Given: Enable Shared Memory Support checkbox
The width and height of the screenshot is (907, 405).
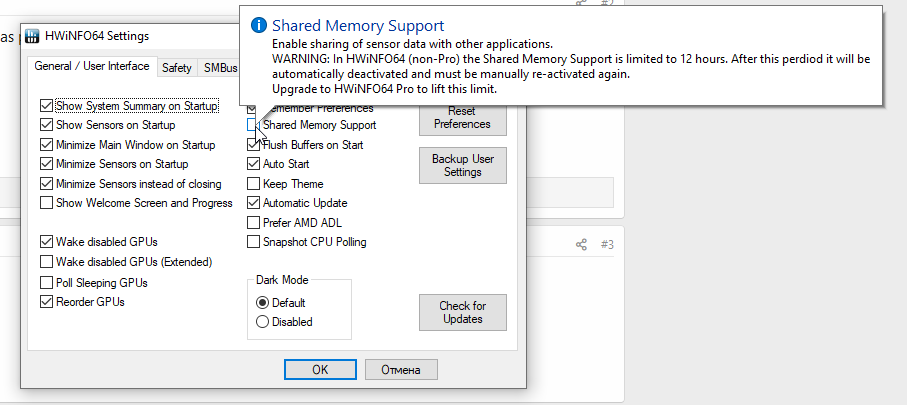Looking at the screenshot, I should [x=253, y=125].
